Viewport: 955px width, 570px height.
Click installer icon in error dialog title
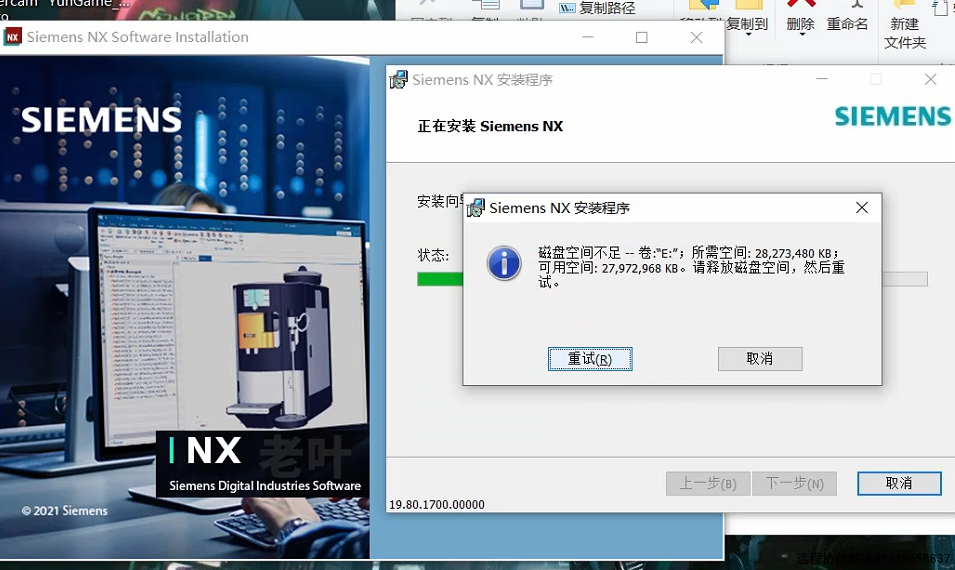475,208
